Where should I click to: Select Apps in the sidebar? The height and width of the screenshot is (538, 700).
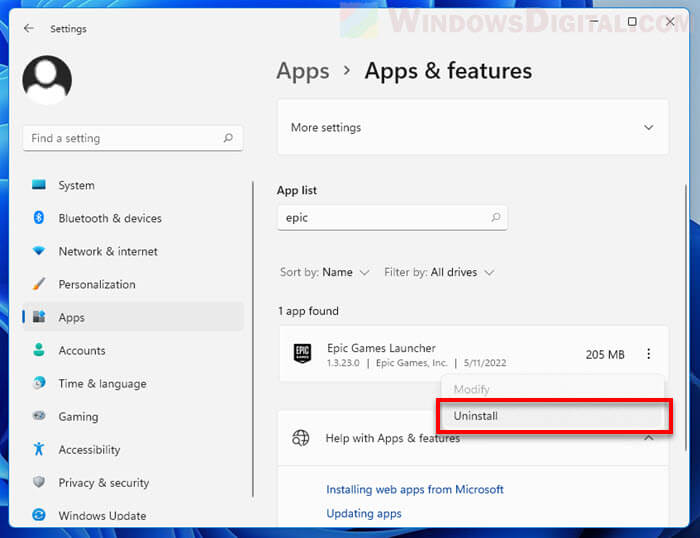click(x=133, y=317)
